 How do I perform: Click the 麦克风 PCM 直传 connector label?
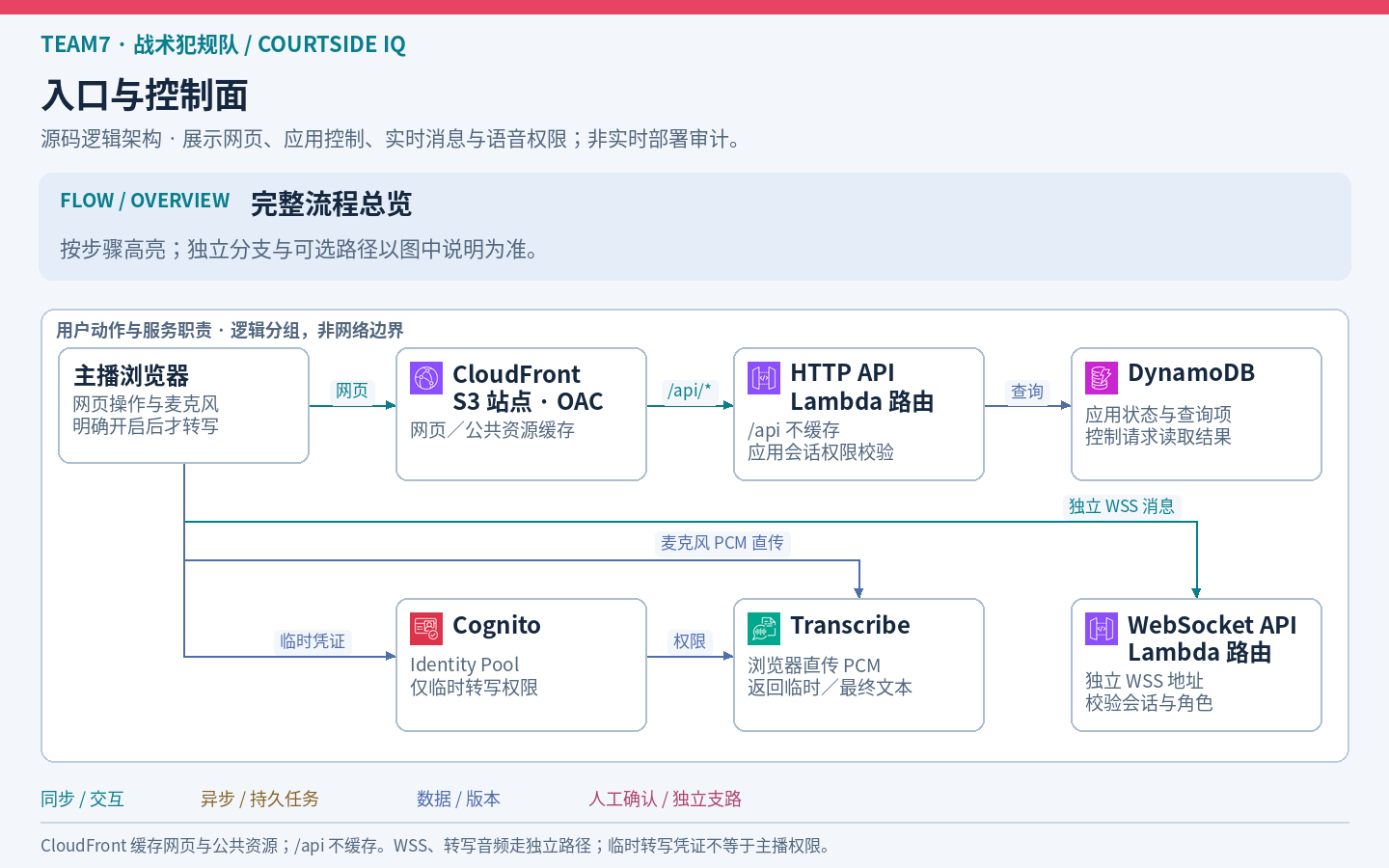[x=722, y=543]
